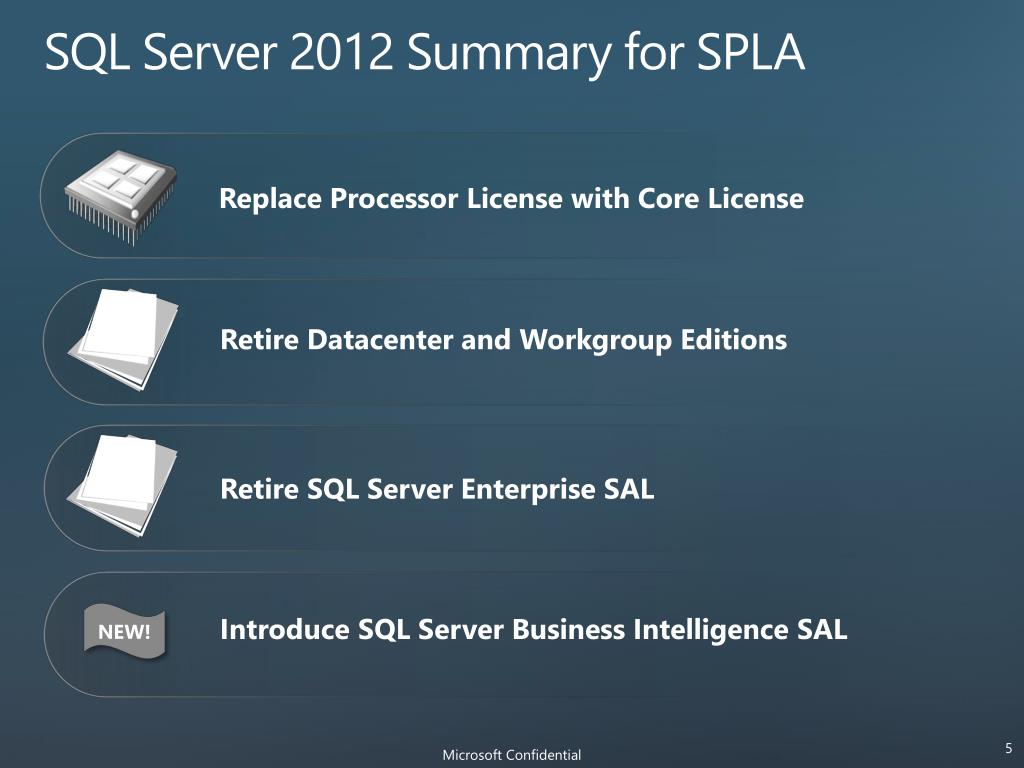Viewport: 1024px width, 768px height.
Task: Click the 'Microsoft Confidential' footer text
Action: point(511,755)
